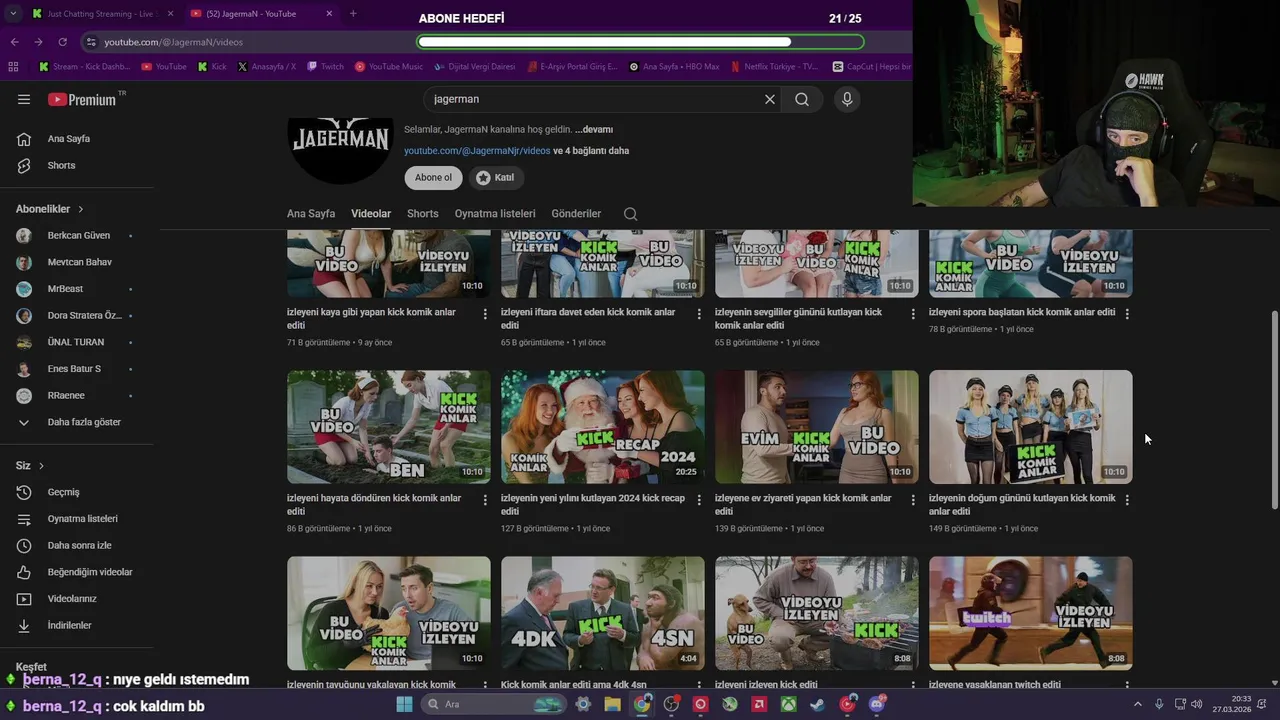Switch to Just Chatting Streaming browser tab
Viewport: 1280px width, 720px height.
tap(100, 14)
